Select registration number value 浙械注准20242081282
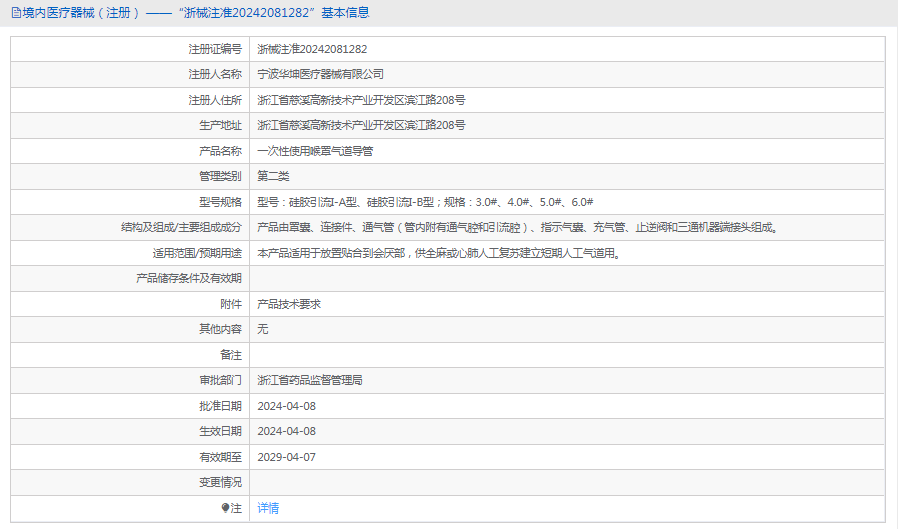The image size is (898, 529). click(312, 49)
